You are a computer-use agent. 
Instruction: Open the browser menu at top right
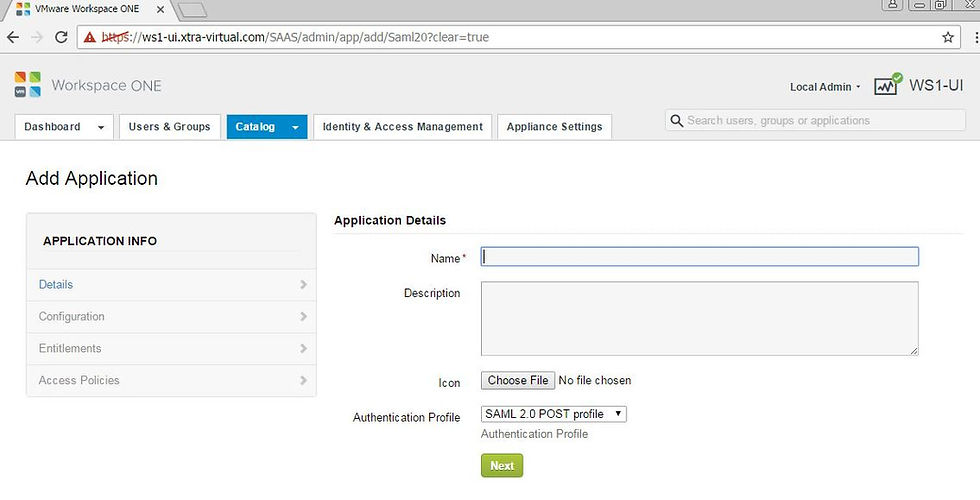976,38
